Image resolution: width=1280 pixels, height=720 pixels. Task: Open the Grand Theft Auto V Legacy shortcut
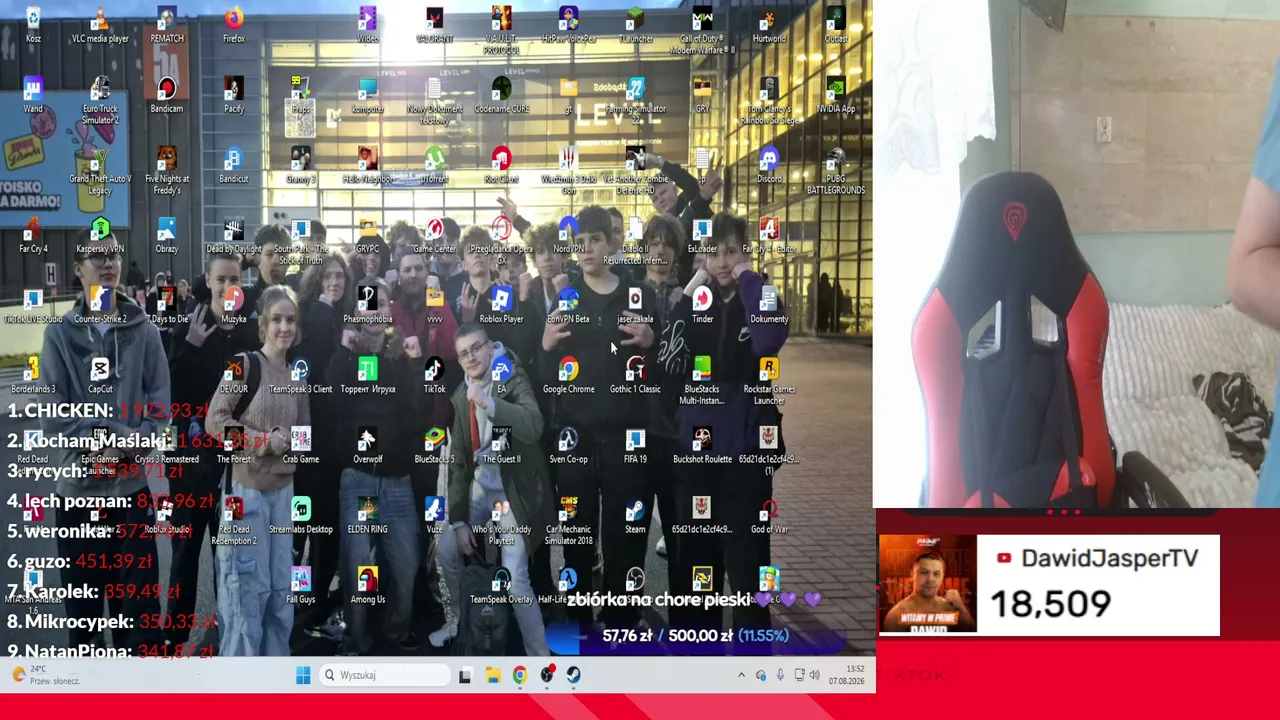point(100,172)
